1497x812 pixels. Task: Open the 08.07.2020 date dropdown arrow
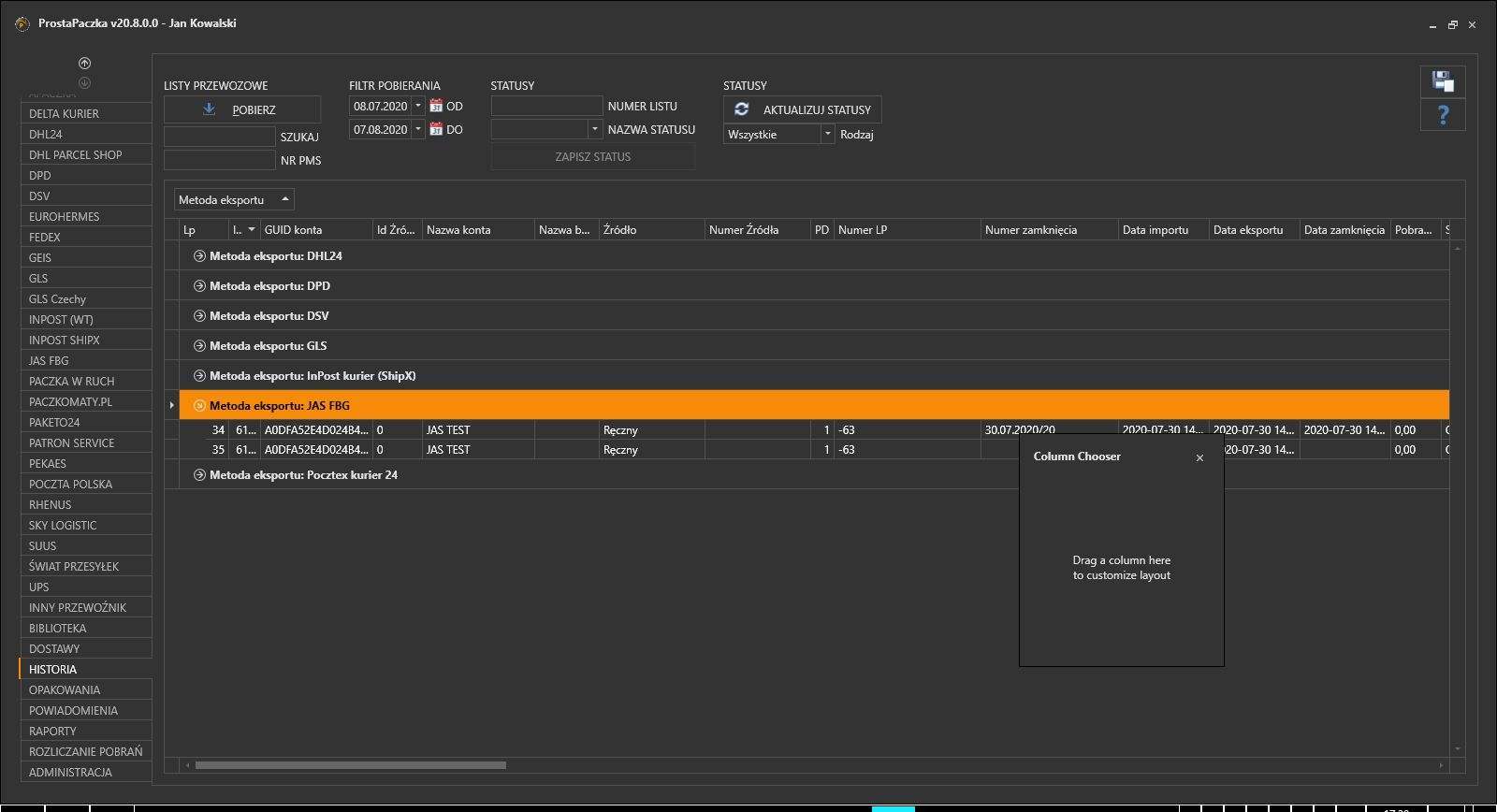click(x=418, y=106)
